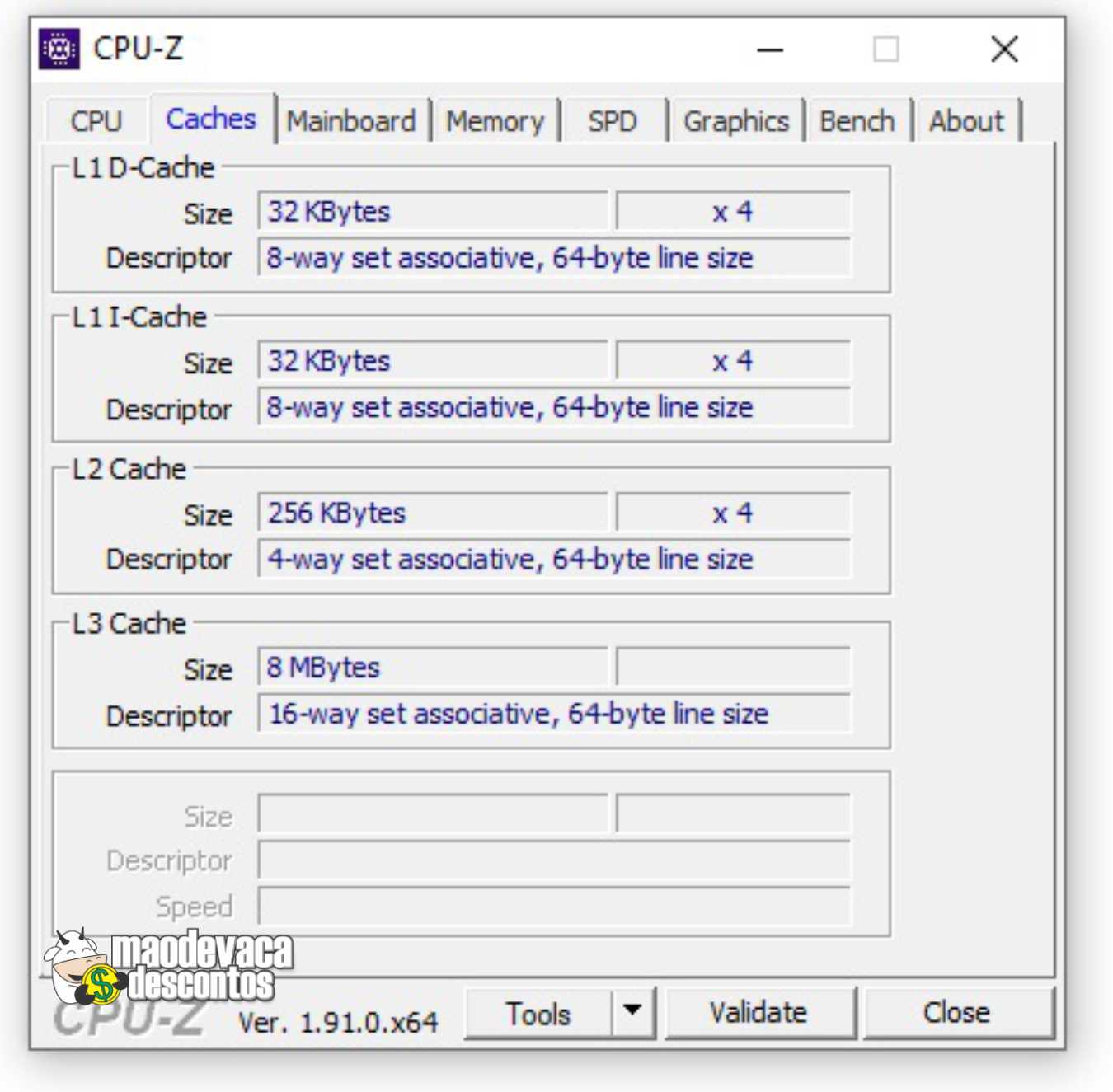Close the window with the X icon
Viewport: 1113px width, 1092px height.
click(x=1004, y=49)
